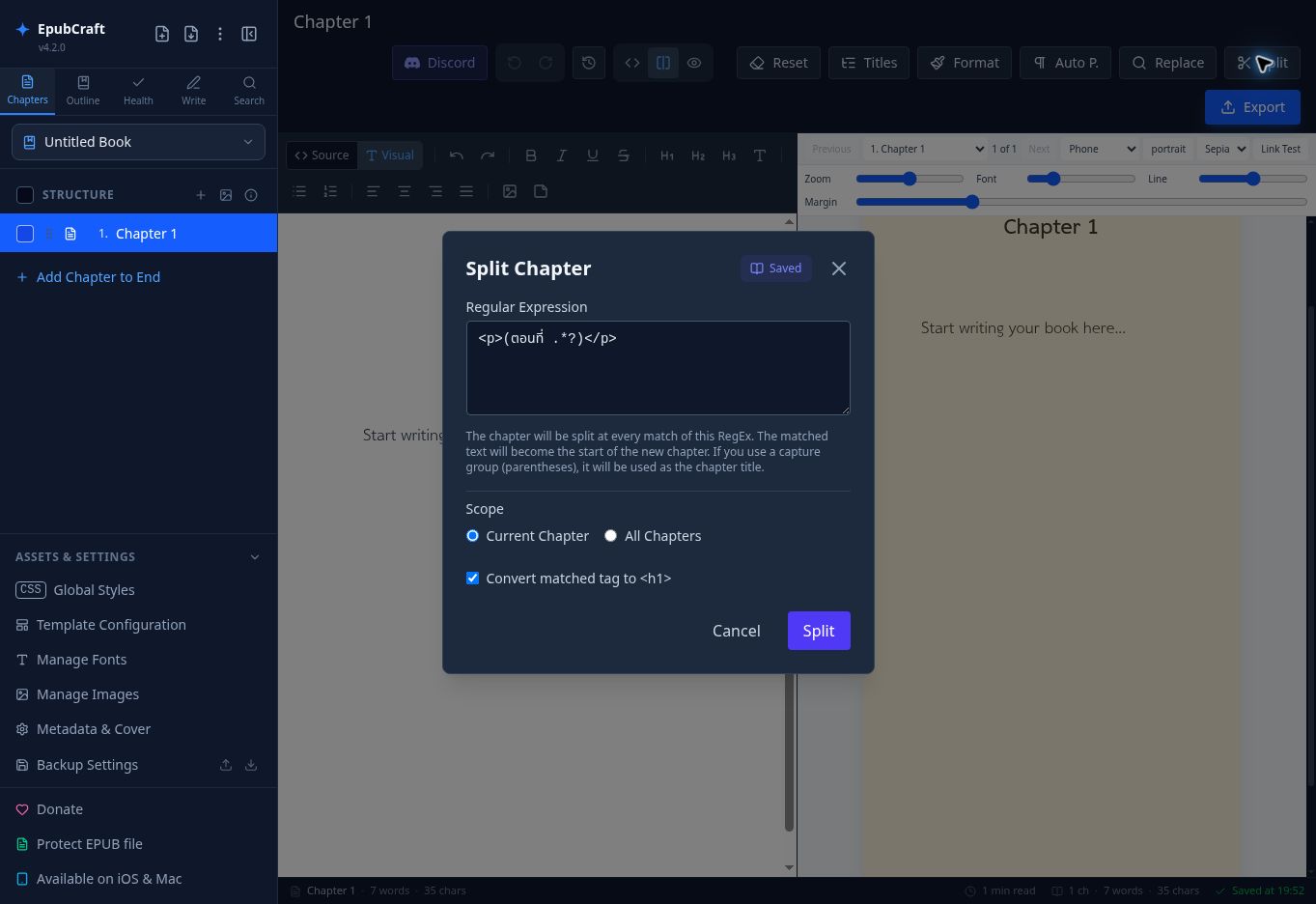Viewport: 1316px width, 904px height.
Task: Apply strikethrough formatting
Action: point(623,155)
